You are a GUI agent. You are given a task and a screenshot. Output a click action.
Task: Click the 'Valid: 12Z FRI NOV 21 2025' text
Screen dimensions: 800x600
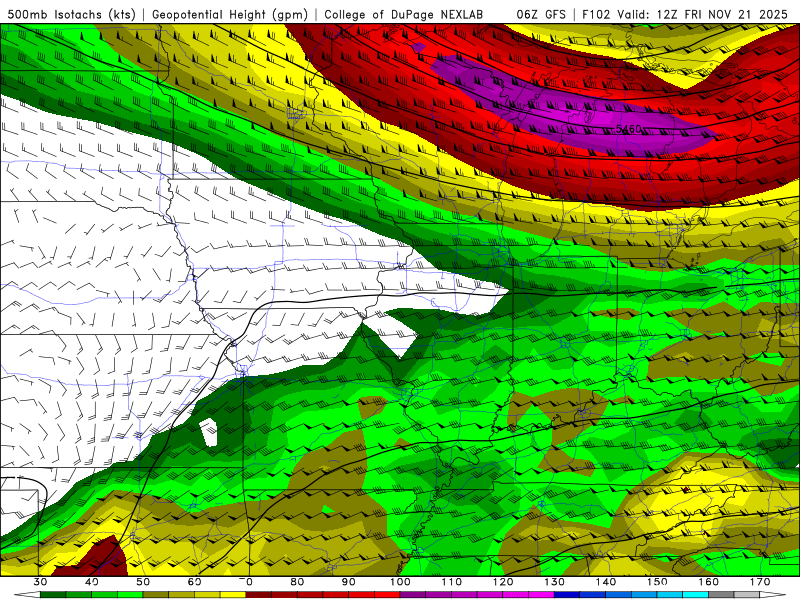pos(702,14)
